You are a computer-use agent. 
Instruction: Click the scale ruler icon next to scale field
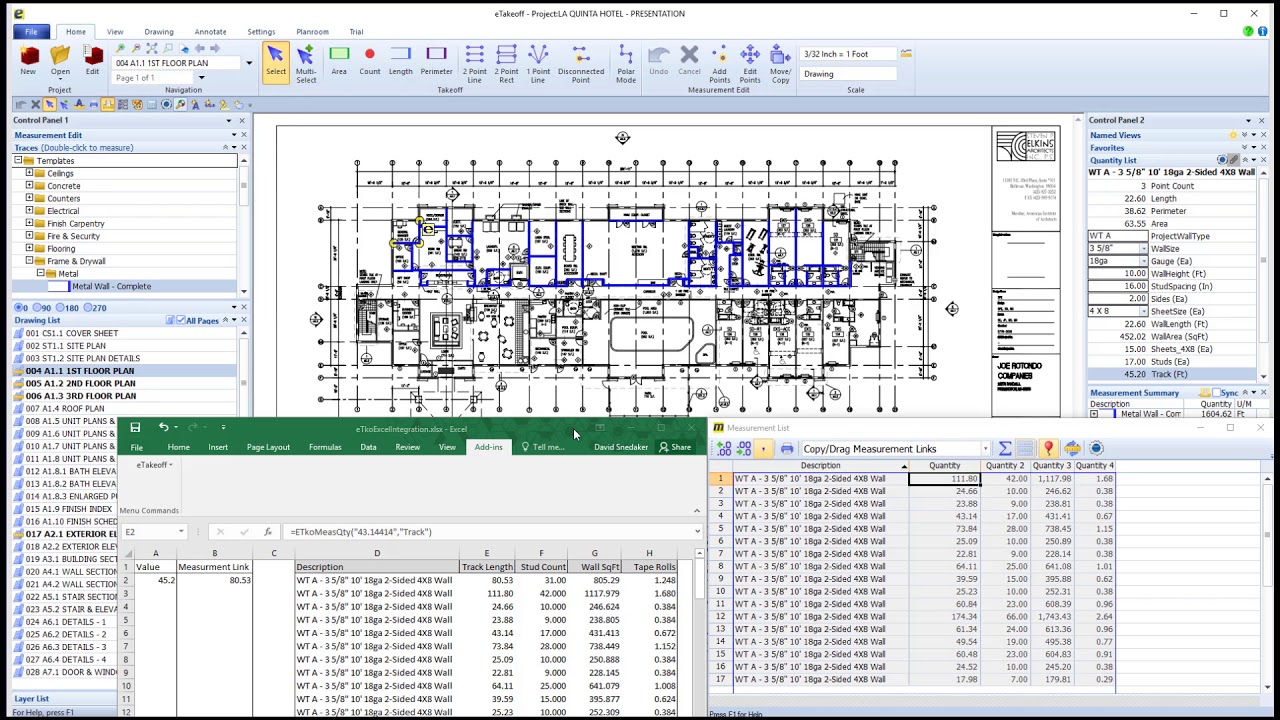(x=906, y=54)
